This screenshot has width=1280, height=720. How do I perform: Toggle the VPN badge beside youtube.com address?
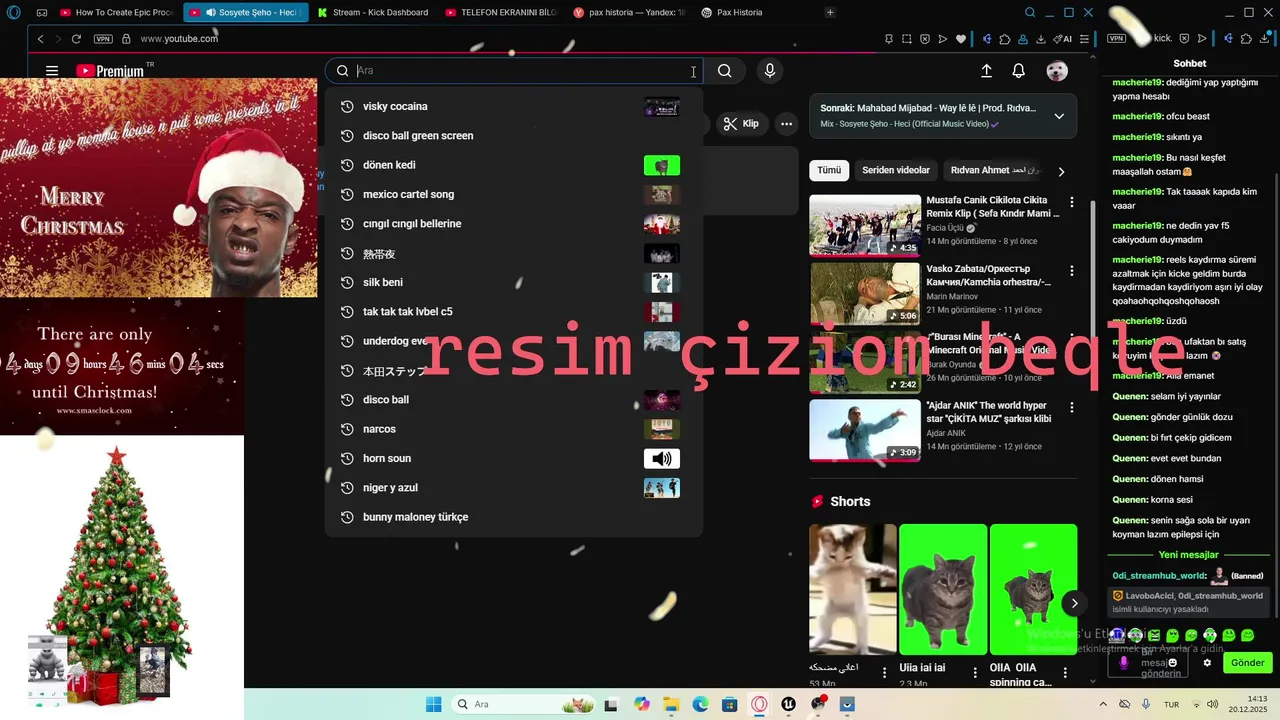(103, 39)
